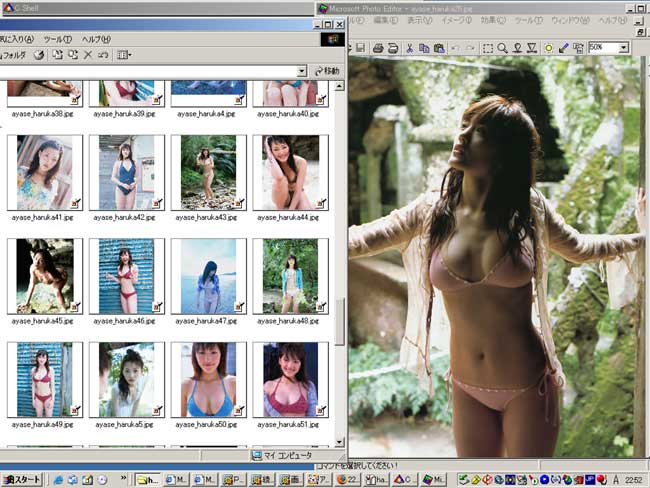Screen dimensions: 650x488
Task: Open the 50% zoom level dropdown
Action: [x=623, y=48]
